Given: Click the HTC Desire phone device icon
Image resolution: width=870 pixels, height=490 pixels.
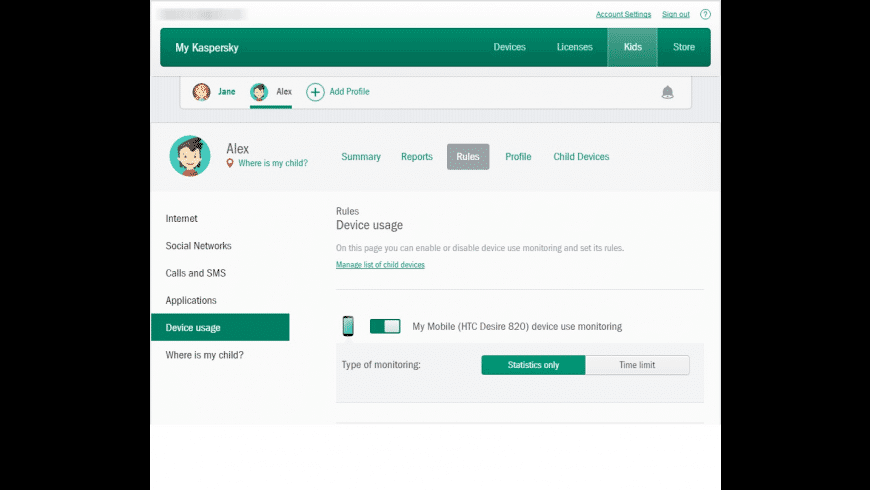Looking at the screenshot, I should click(x=348, y=326).
